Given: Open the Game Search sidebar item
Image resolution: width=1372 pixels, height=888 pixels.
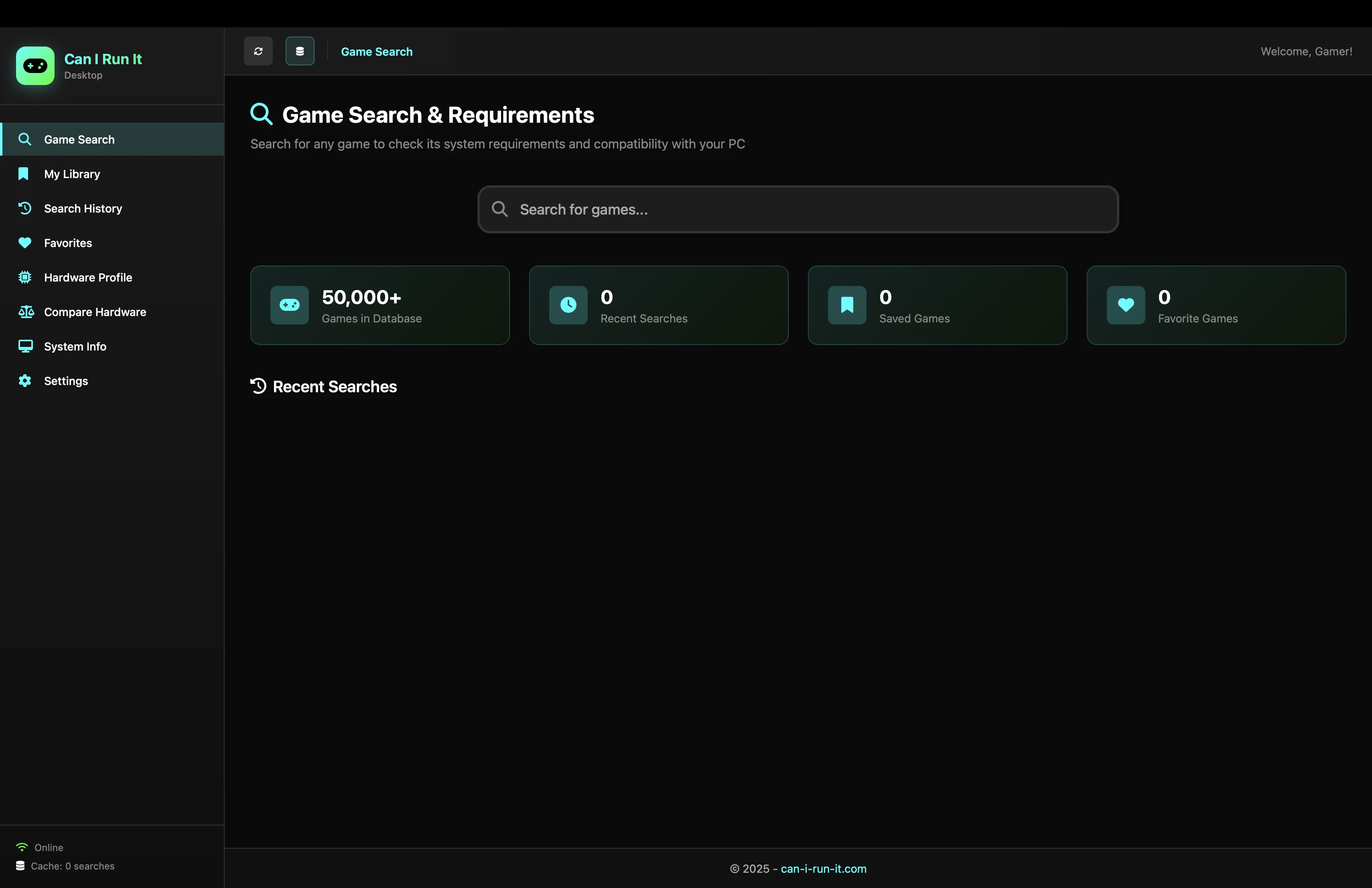Looking at the screenshot, I should pos(112,139).
